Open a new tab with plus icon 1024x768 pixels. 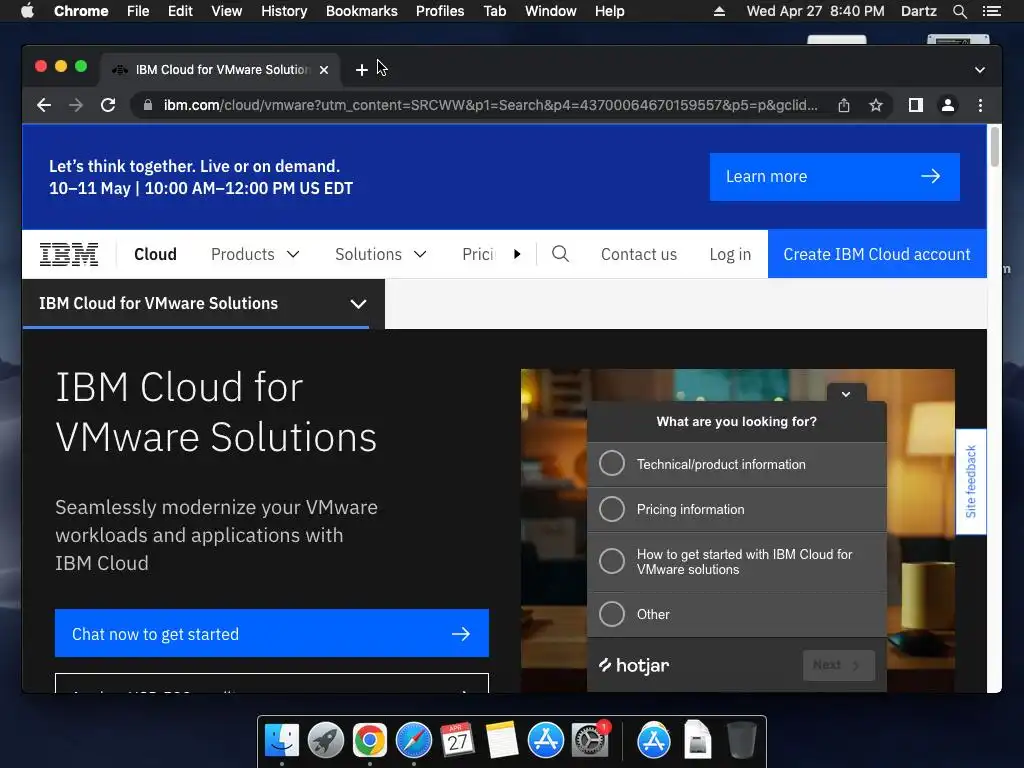coord(361,69)
